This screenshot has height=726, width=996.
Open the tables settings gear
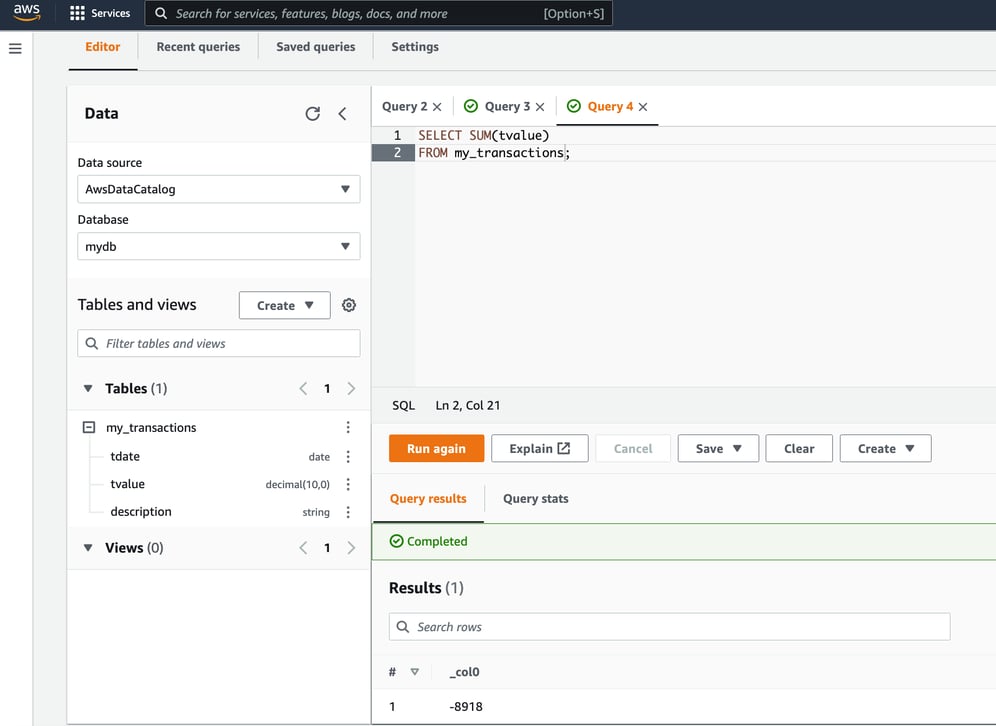[348, 305]
